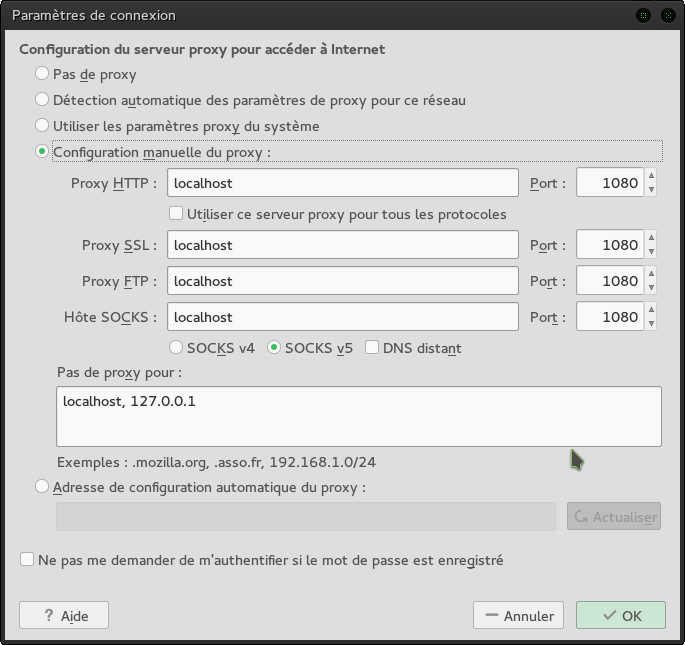Click the Proxy SSL host field
Screen dimensions: 685x645
click(x=342, y=245)
